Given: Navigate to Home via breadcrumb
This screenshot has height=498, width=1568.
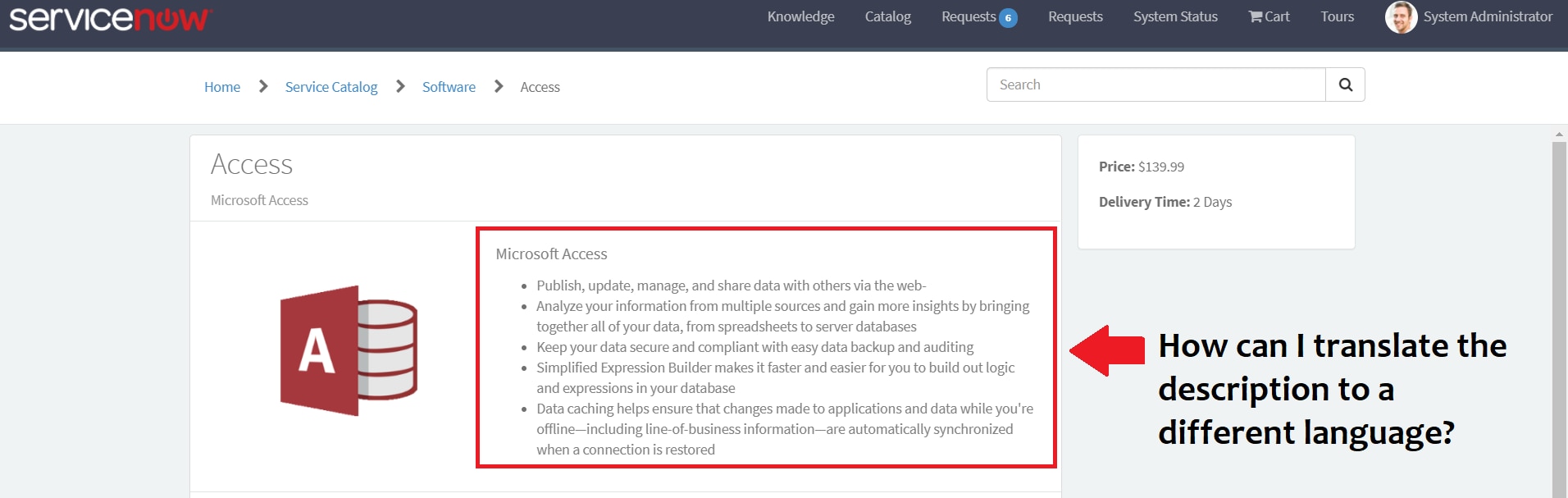Looking at the screenshot, I should click(221, 86).
